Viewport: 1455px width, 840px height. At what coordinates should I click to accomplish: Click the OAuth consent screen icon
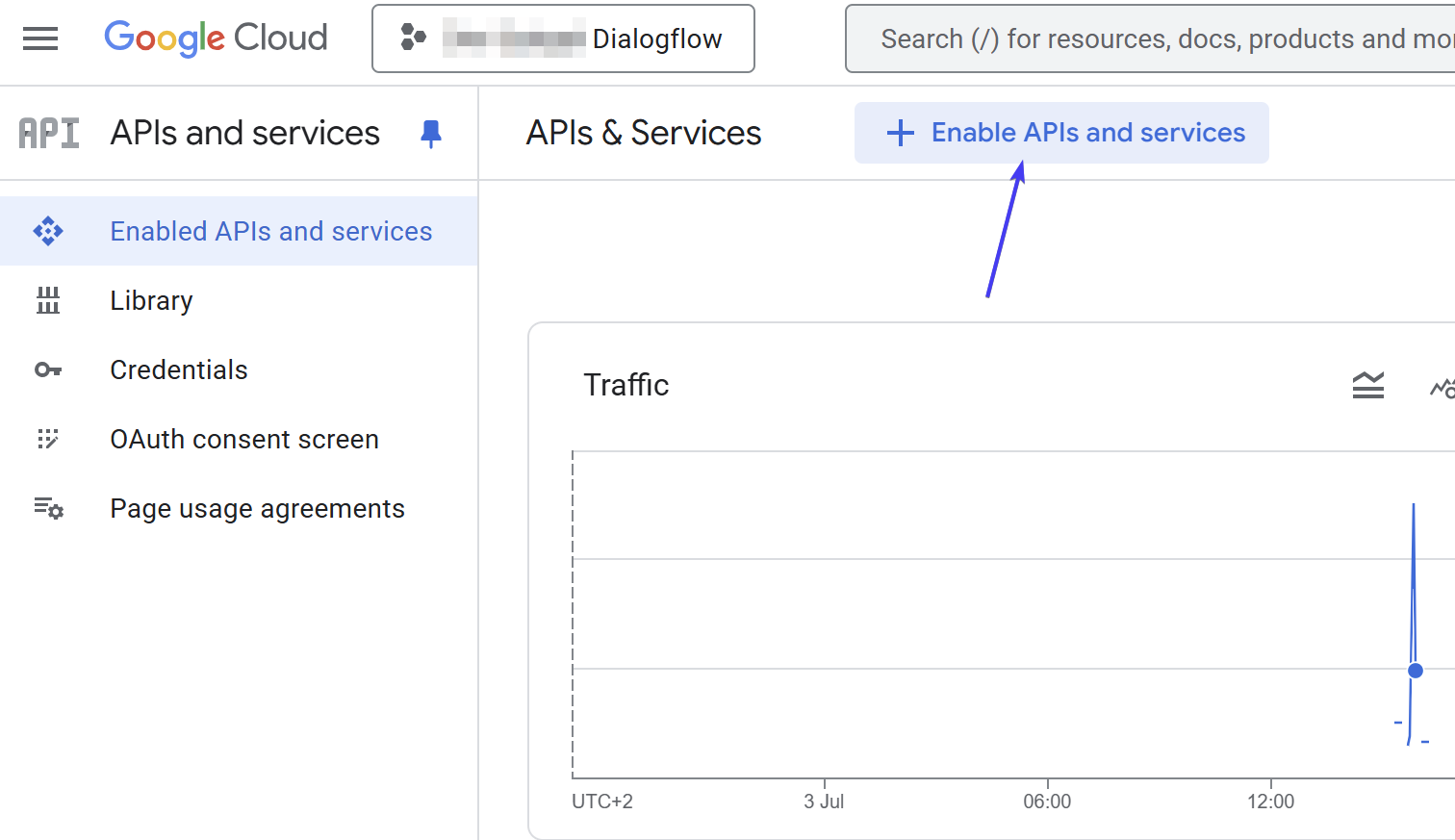pyautogui.click(x=48, y=440)
